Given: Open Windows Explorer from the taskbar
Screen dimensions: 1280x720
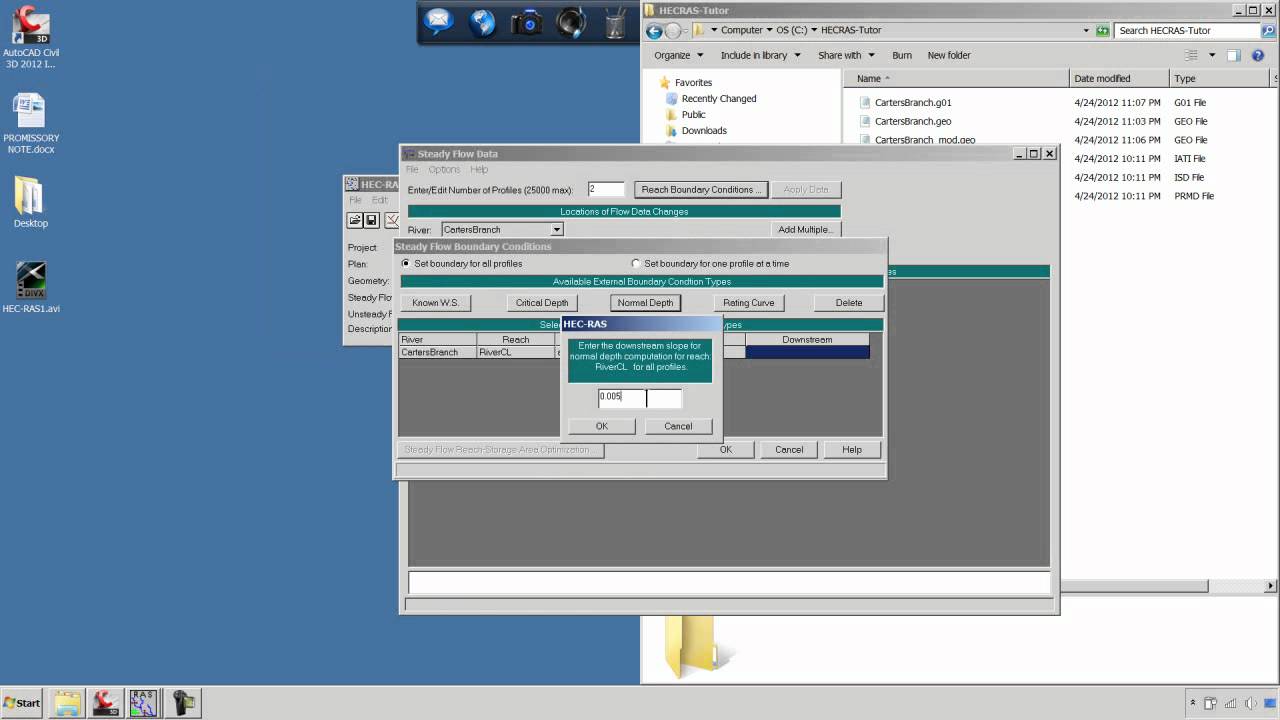Looking at the screenshot, I should [67, 703].
